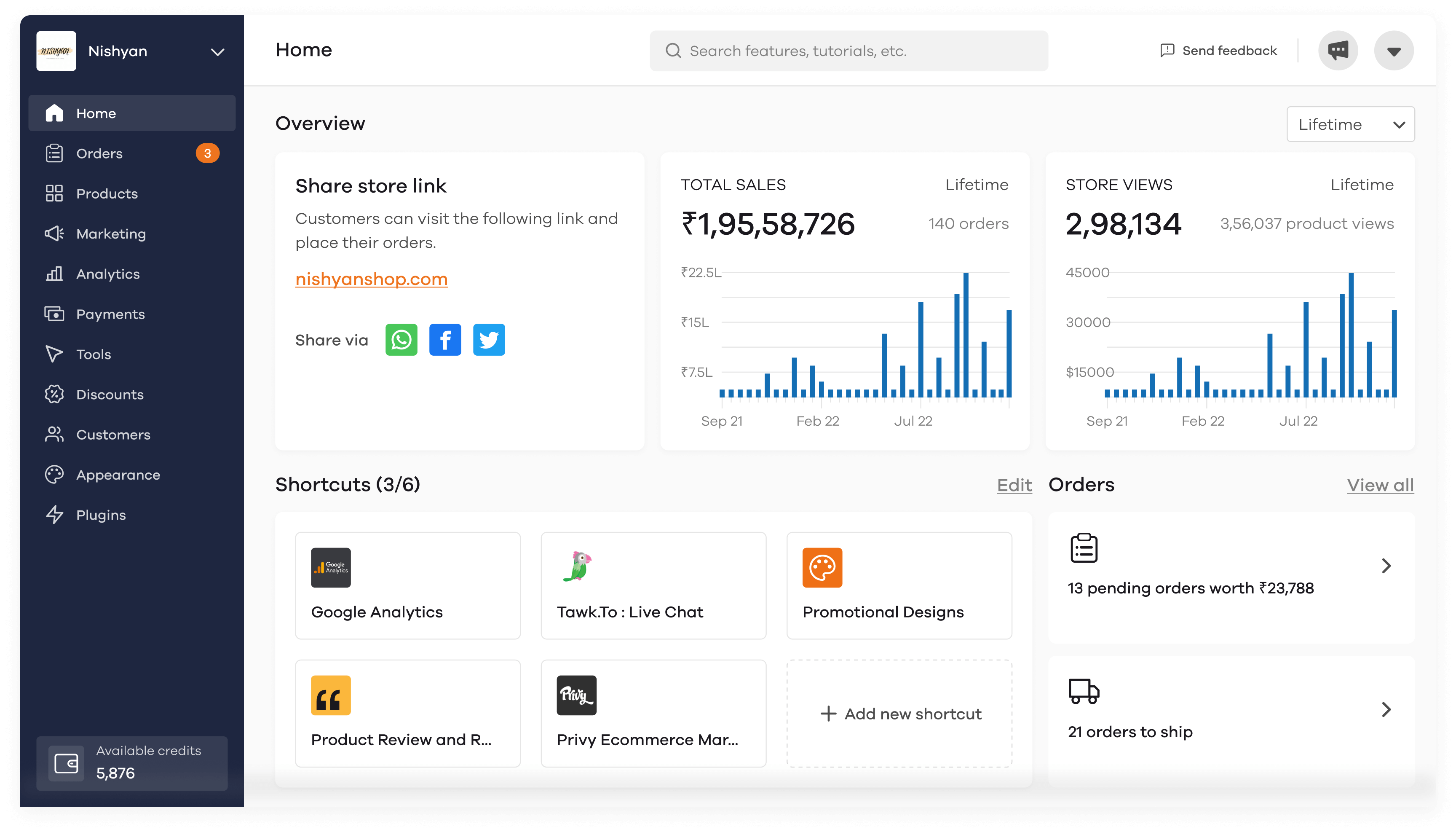Expand the pending orders row chevron

[x=1386, y=566]
